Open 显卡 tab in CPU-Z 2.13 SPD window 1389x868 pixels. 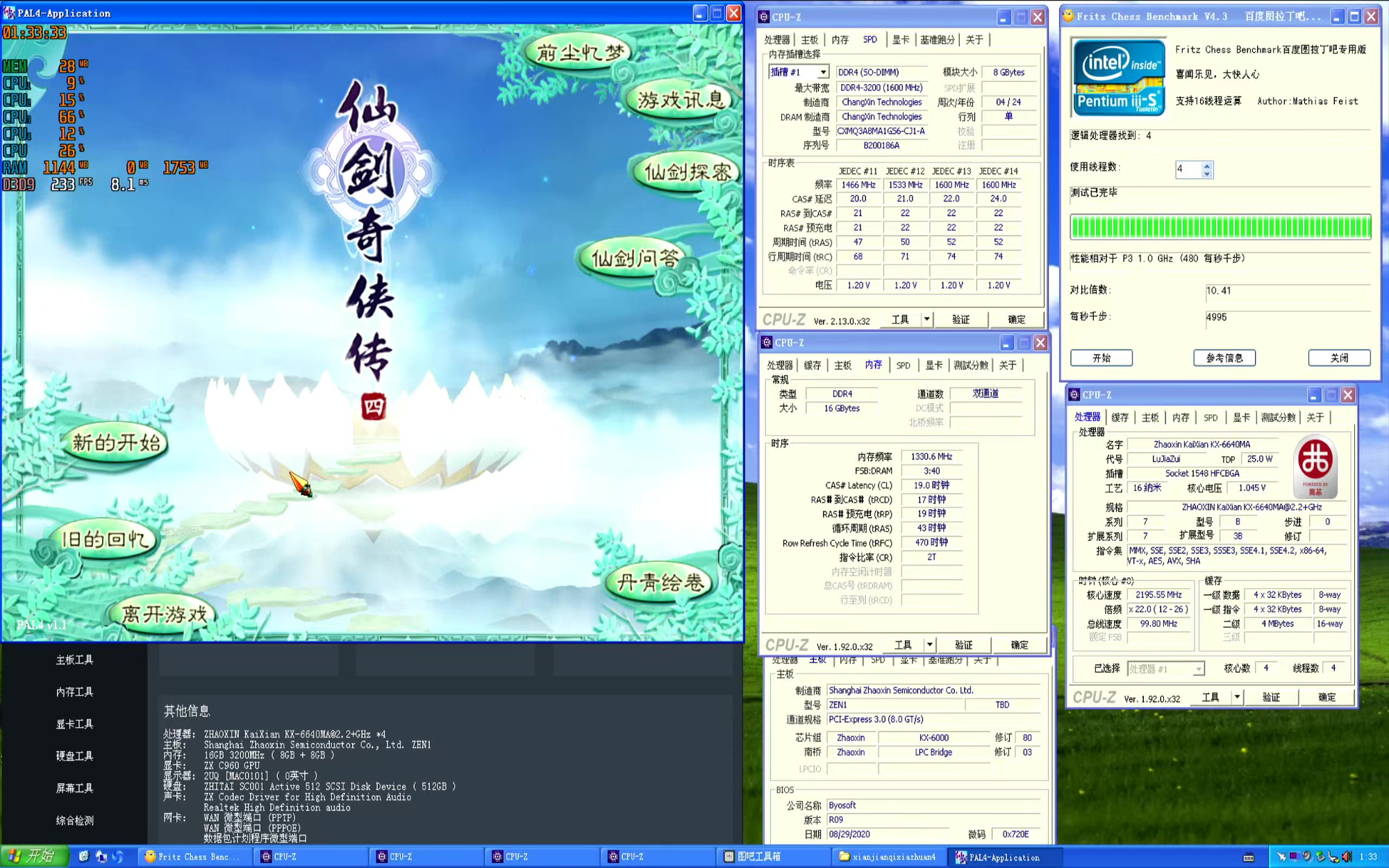[901, 40]
